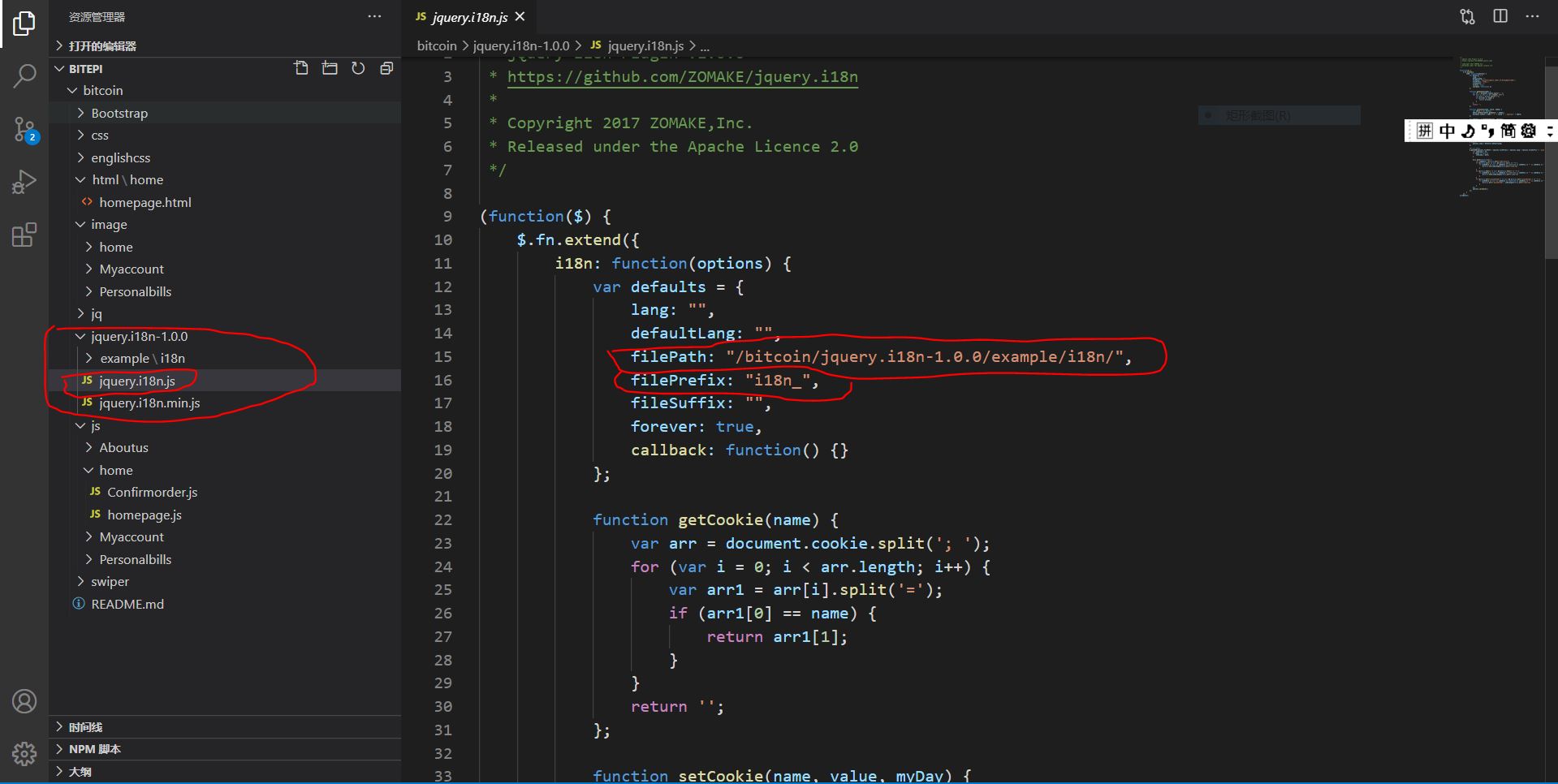Split the editor to the side
The image size is (1558, 784).
pyautogui.click(x=1500, y=15)
